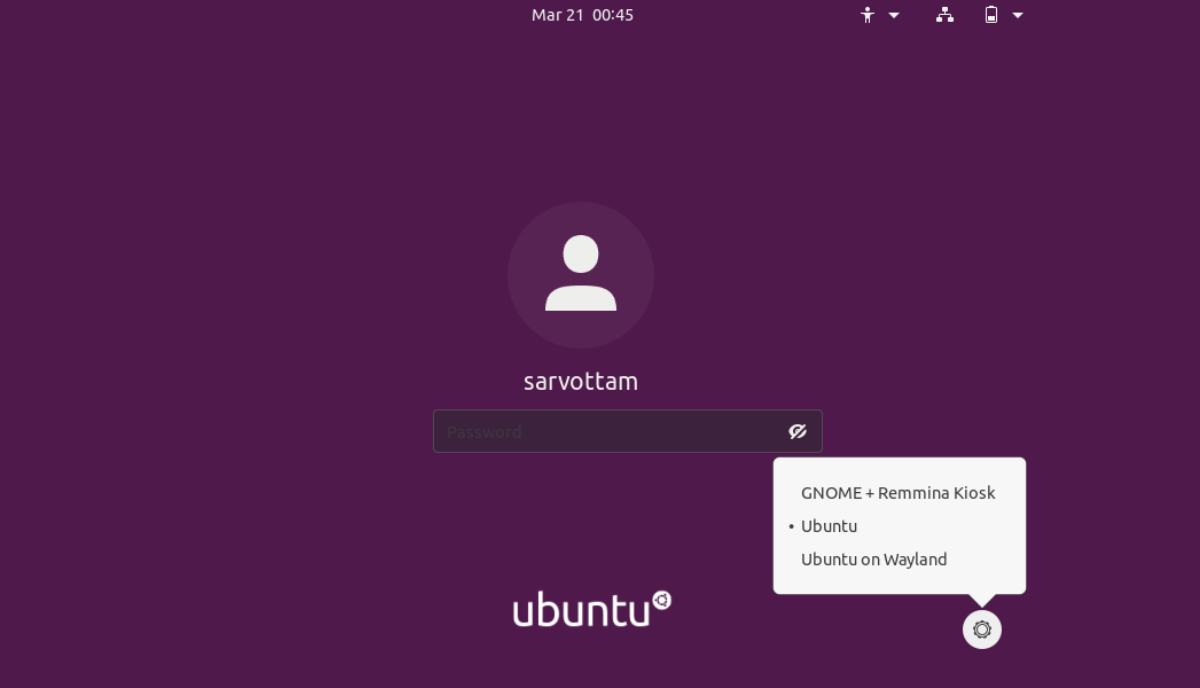Select the Ubuntu session option

(x=829, y=526)
